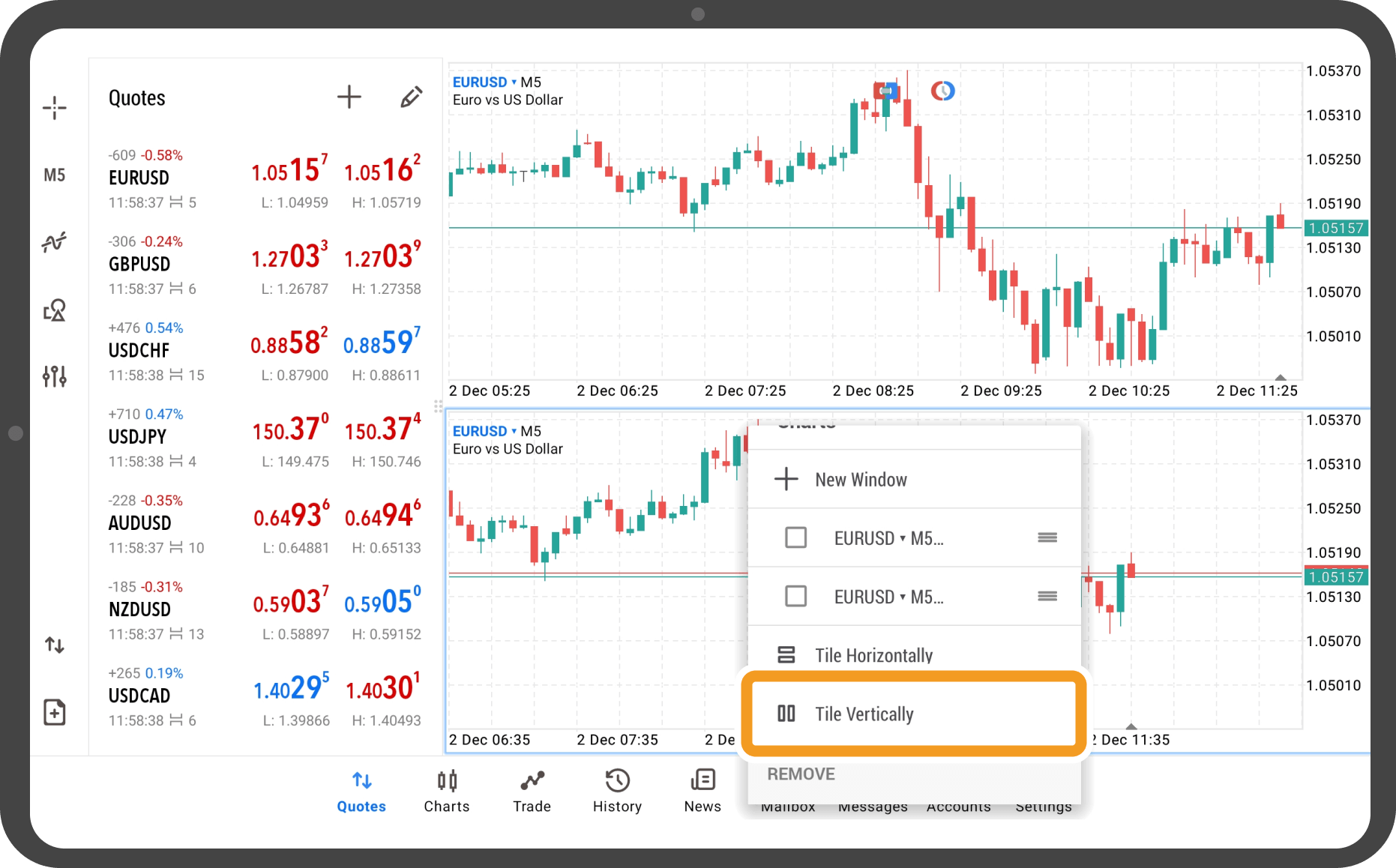This screenshot has width=1396, height=868.
Task: Choose Tile Horizontally in the menu
Action: (x=873, y=655)
